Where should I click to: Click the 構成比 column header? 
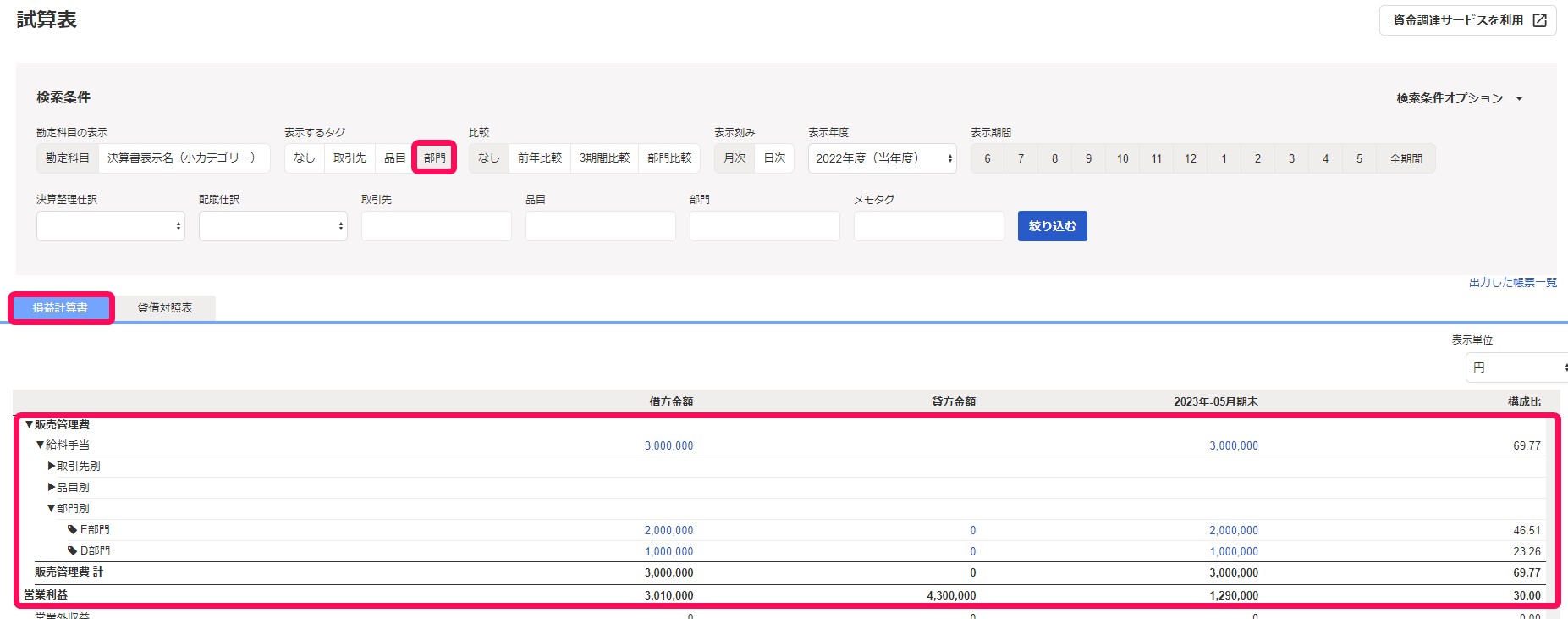point(1524,401)
